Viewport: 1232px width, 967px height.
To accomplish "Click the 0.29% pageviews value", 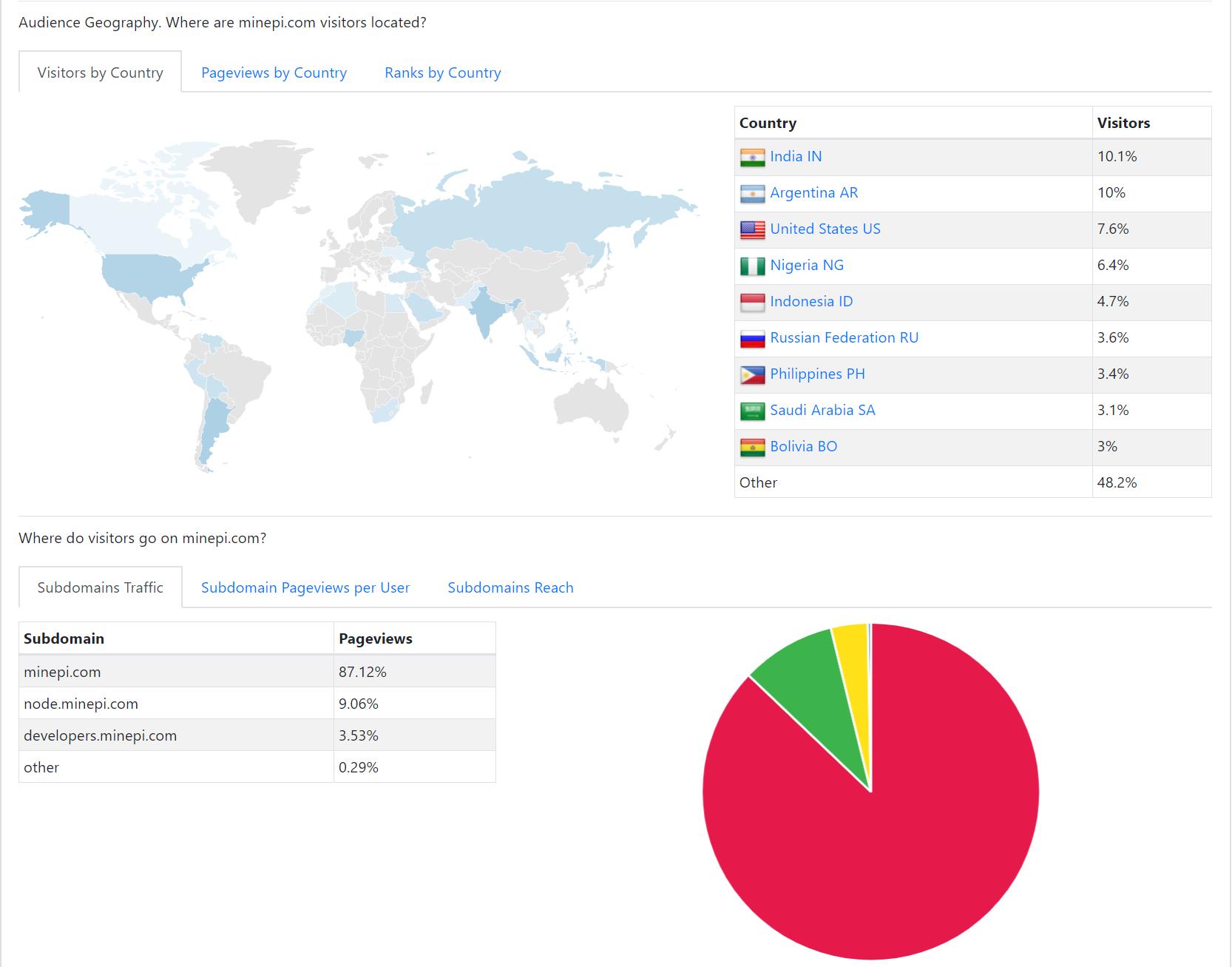I will [x=359, y=767].
